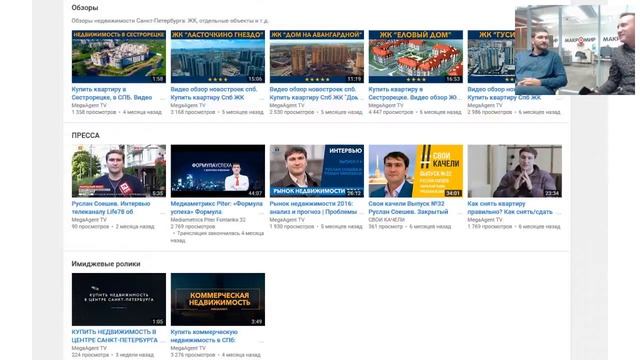Open 'Как снять квартиру правильно?' title link
Screen dimensions: 640x360
(510, 208)
